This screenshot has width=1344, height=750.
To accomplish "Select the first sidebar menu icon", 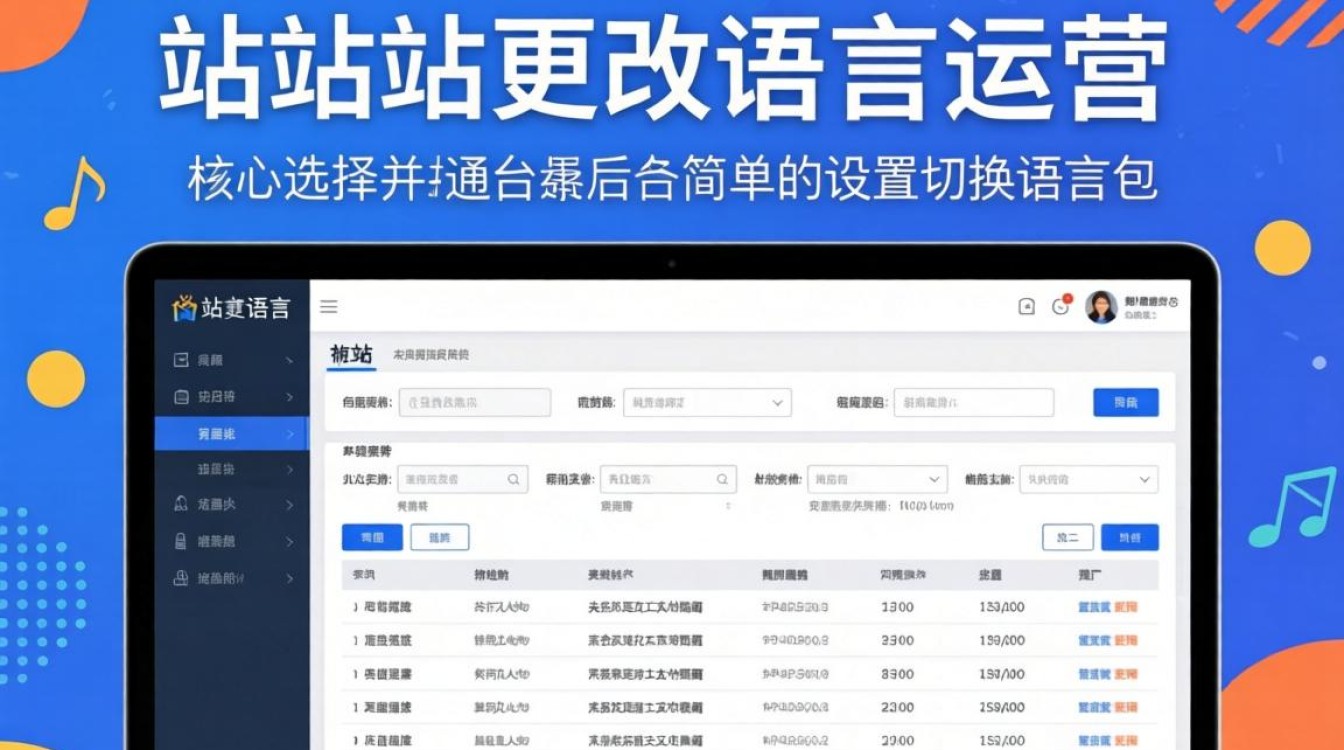I will [x=182, y=358].
